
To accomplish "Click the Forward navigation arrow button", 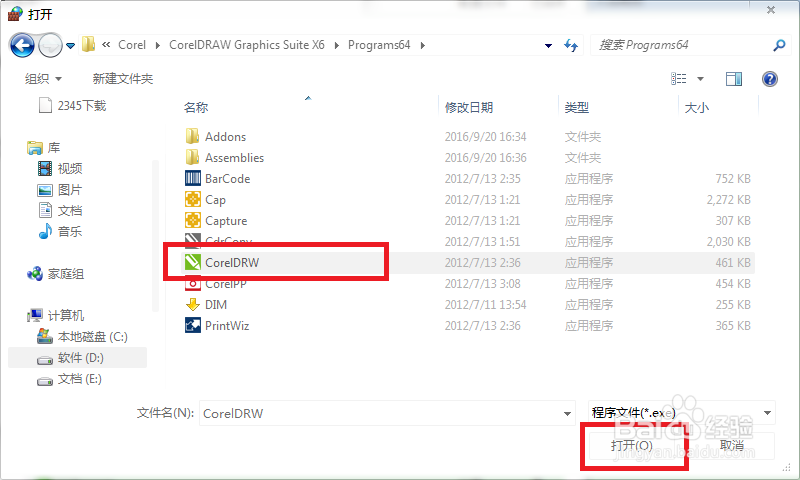I will click(x=50, y=45).
